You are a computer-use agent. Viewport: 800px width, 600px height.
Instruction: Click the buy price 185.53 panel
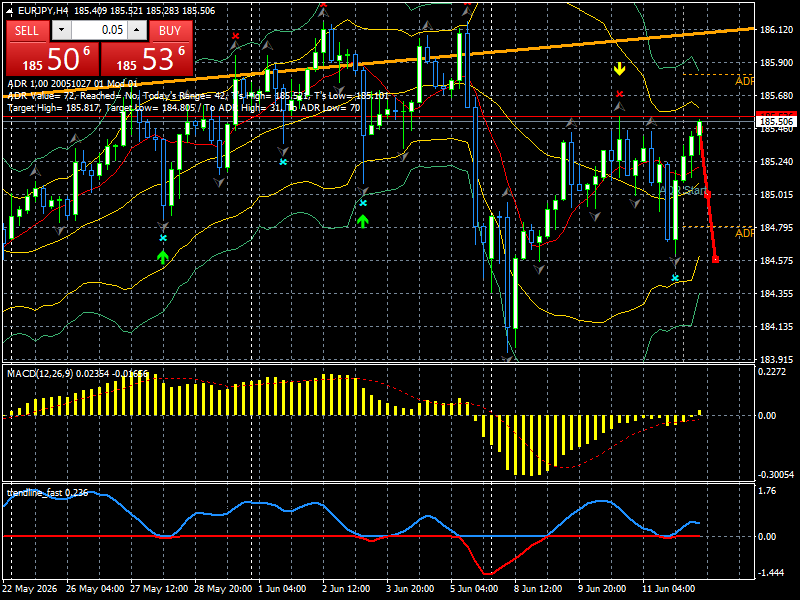pos(147,59)
